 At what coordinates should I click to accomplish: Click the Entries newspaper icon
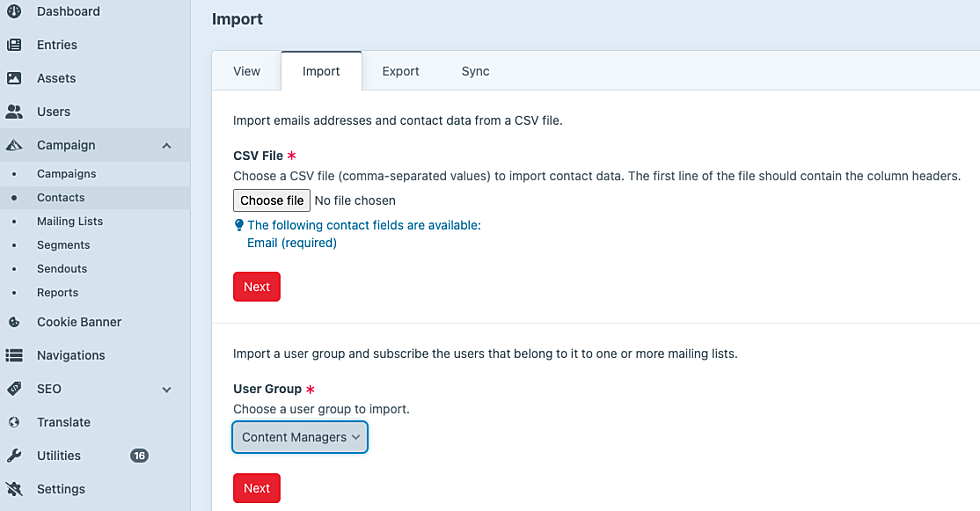pyautogui.click(x=14, y=45)
